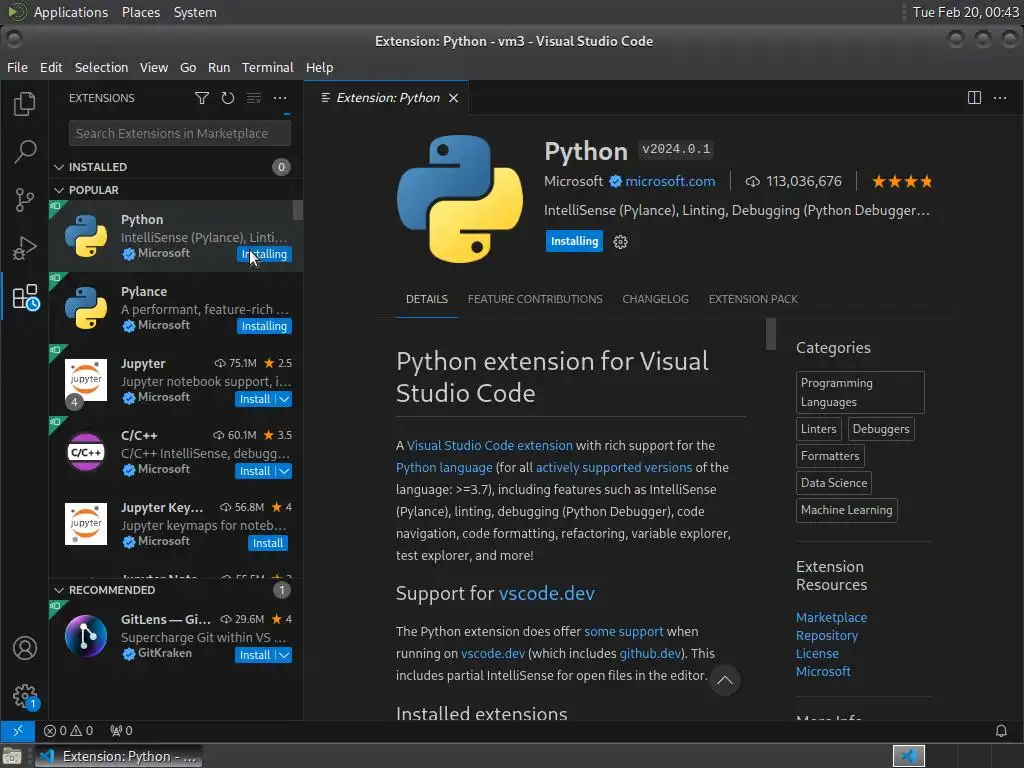Screen dimensions: 1024x768
Task: Install the C/C++ extension
Action: pos(255,471)
